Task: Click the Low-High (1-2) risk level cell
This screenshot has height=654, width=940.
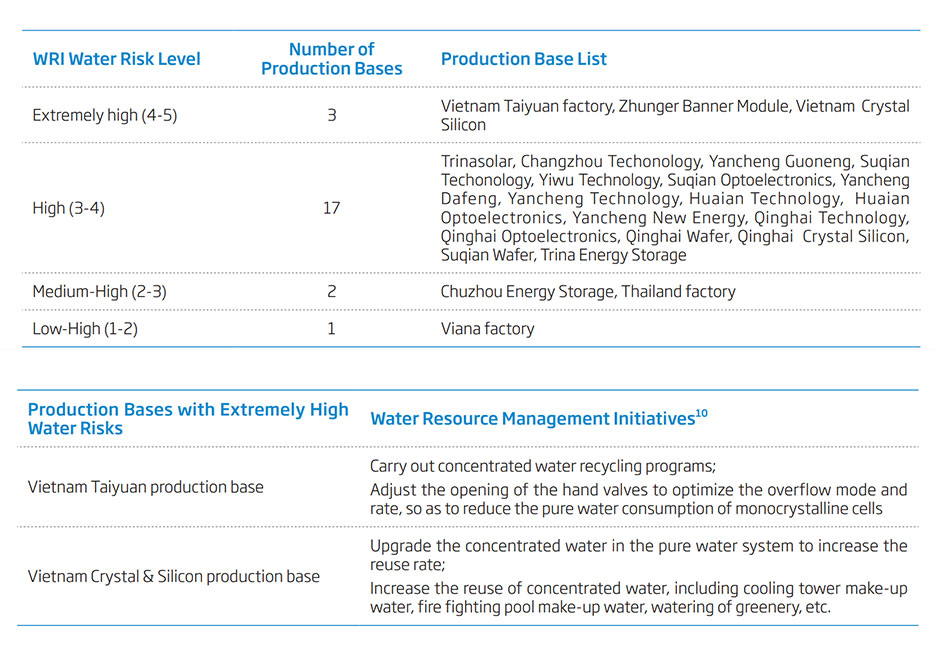Action: [x=84, y=328]
